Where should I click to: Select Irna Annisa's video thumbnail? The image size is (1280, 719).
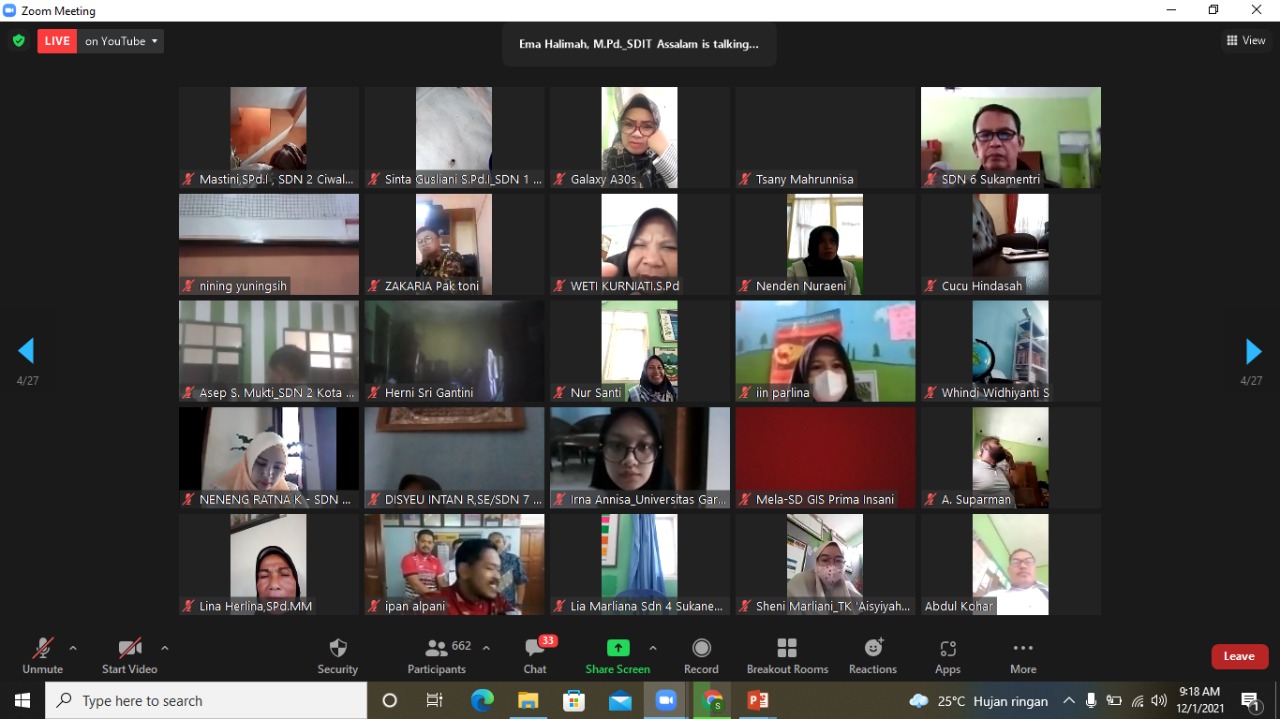tap(639, 457)
